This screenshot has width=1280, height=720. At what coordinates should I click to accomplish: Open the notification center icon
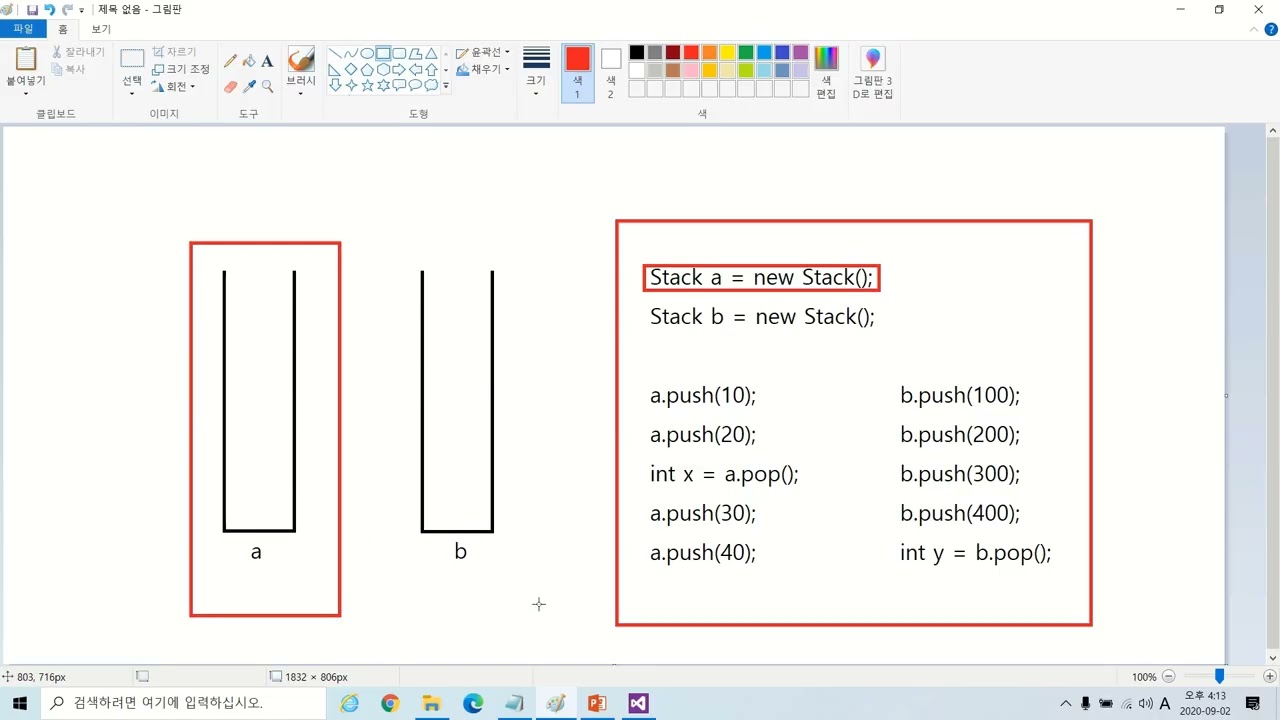point(1252,703)
